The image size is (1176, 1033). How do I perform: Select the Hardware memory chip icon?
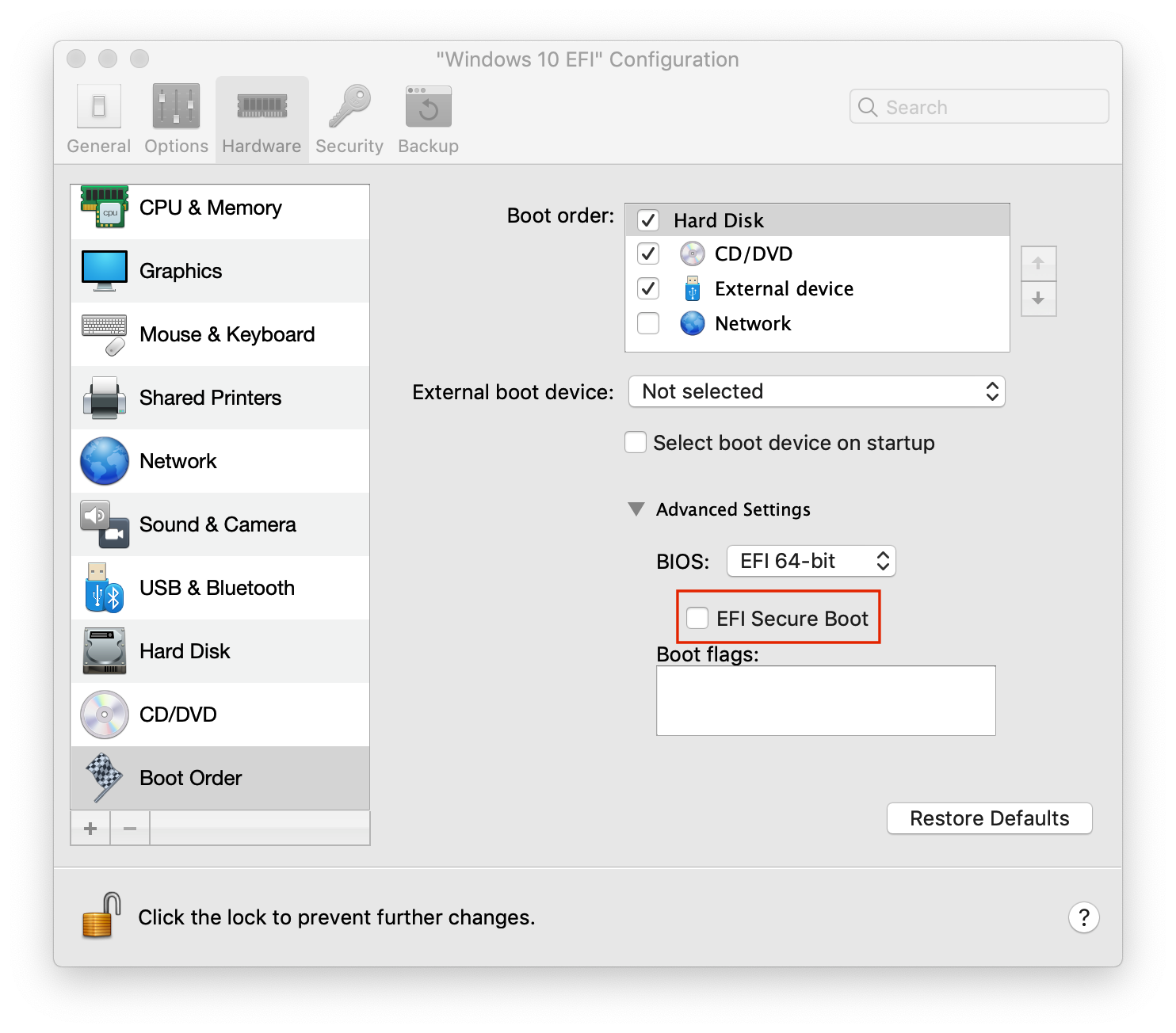262,106
